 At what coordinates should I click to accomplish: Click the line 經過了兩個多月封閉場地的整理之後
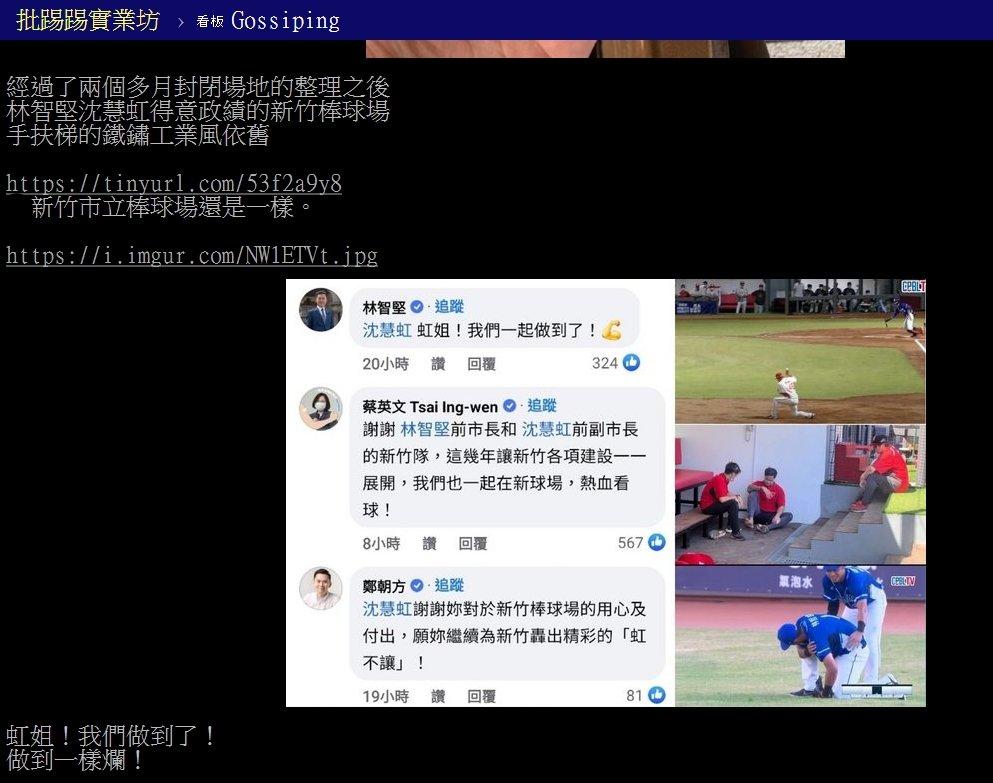coord(198,87)
